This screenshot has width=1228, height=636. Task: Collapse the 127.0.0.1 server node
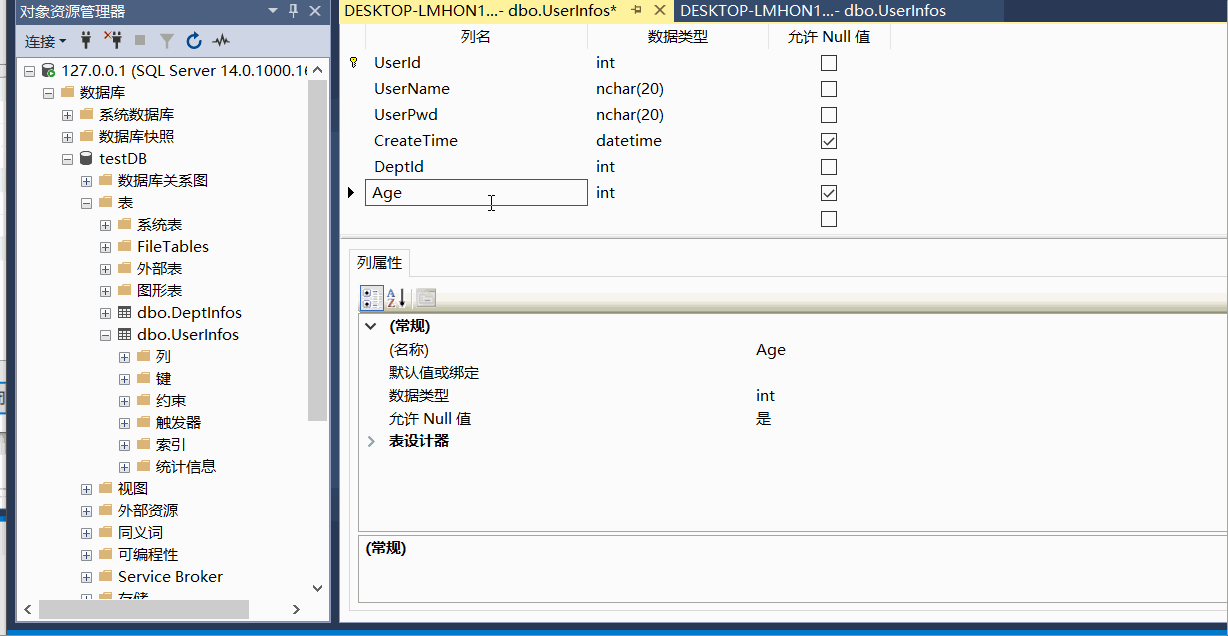30,71
